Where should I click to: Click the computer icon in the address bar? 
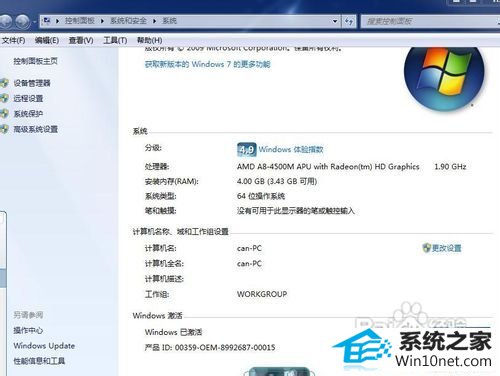[47, 21]
